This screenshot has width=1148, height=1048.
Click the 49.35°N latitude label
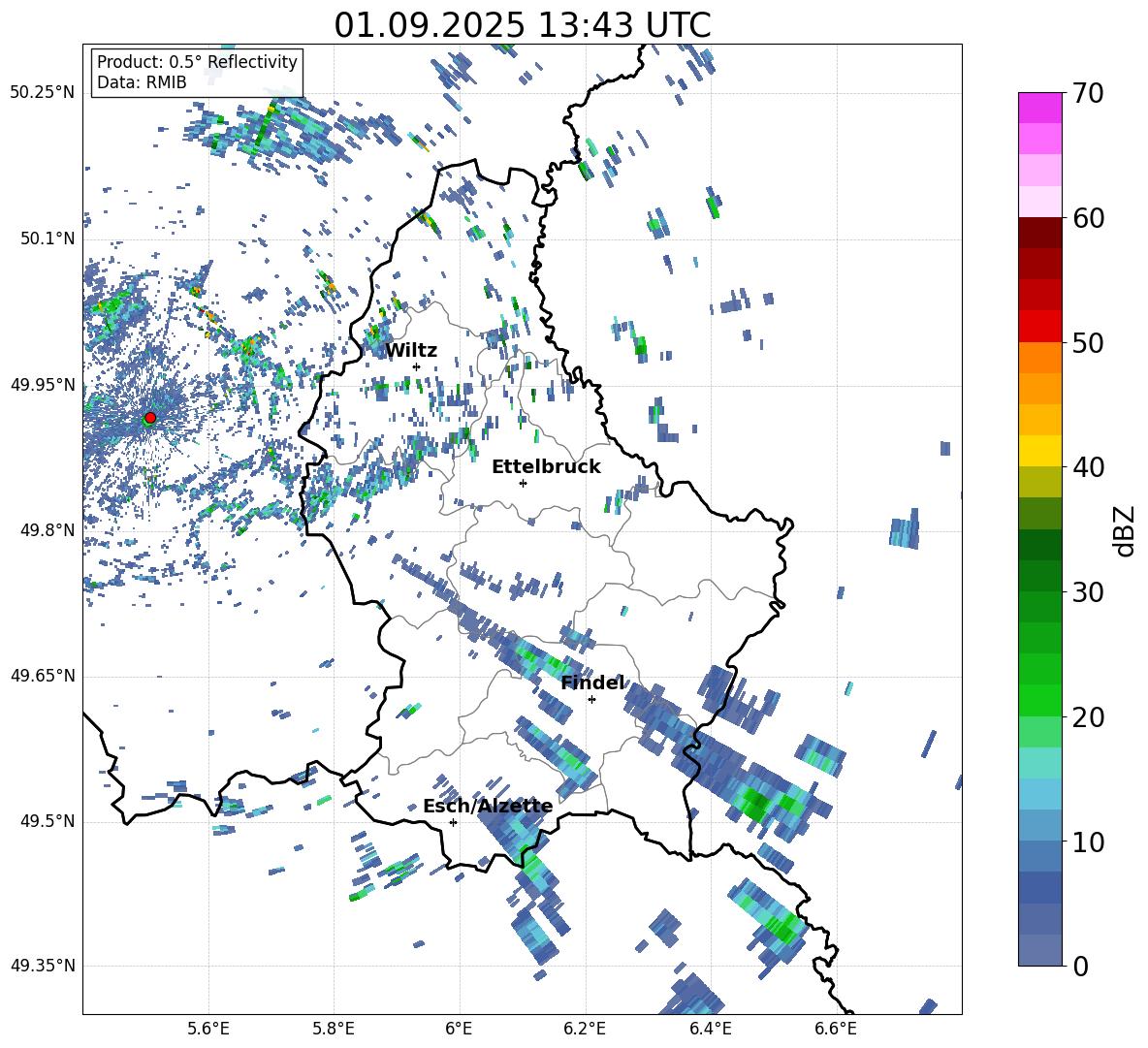(43, 966)
